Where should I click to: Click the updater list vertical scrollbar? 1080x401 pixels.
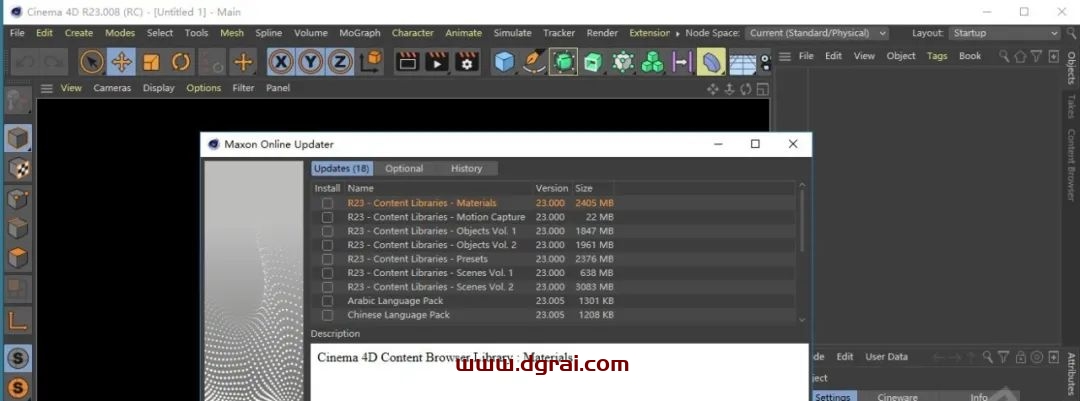(x=802, y=220)
